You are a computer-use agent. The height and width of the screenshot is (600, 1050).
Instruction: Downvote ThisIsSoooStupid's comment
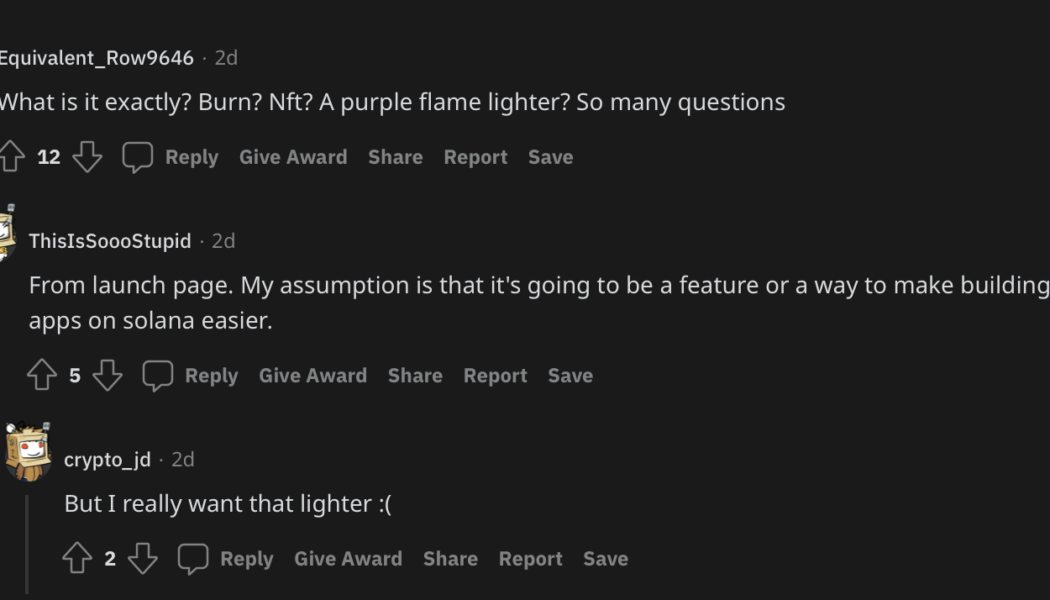[108, 376]
